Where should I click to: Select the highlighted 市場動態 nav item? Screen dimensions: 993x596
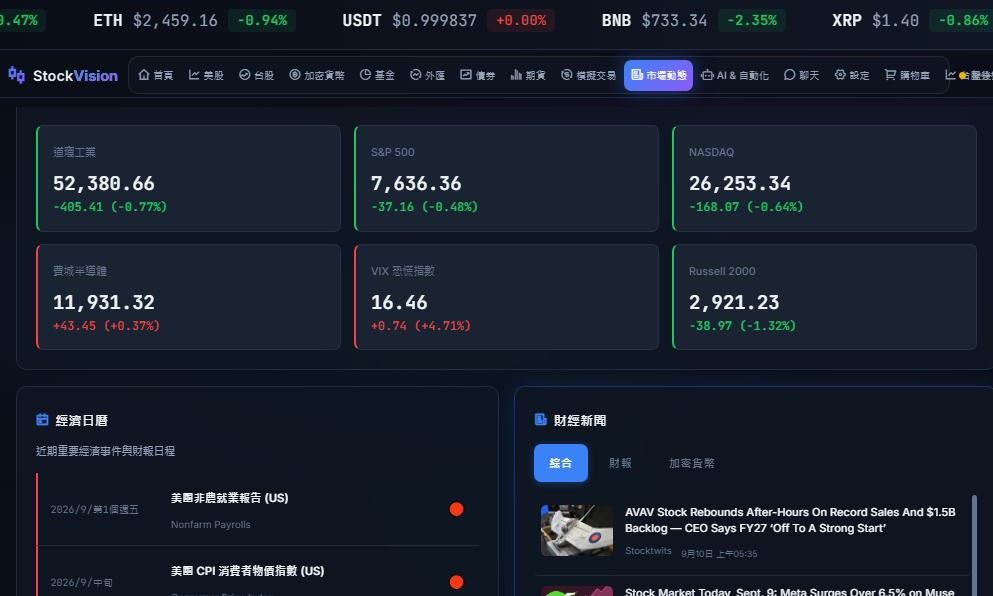coord(659,75)
